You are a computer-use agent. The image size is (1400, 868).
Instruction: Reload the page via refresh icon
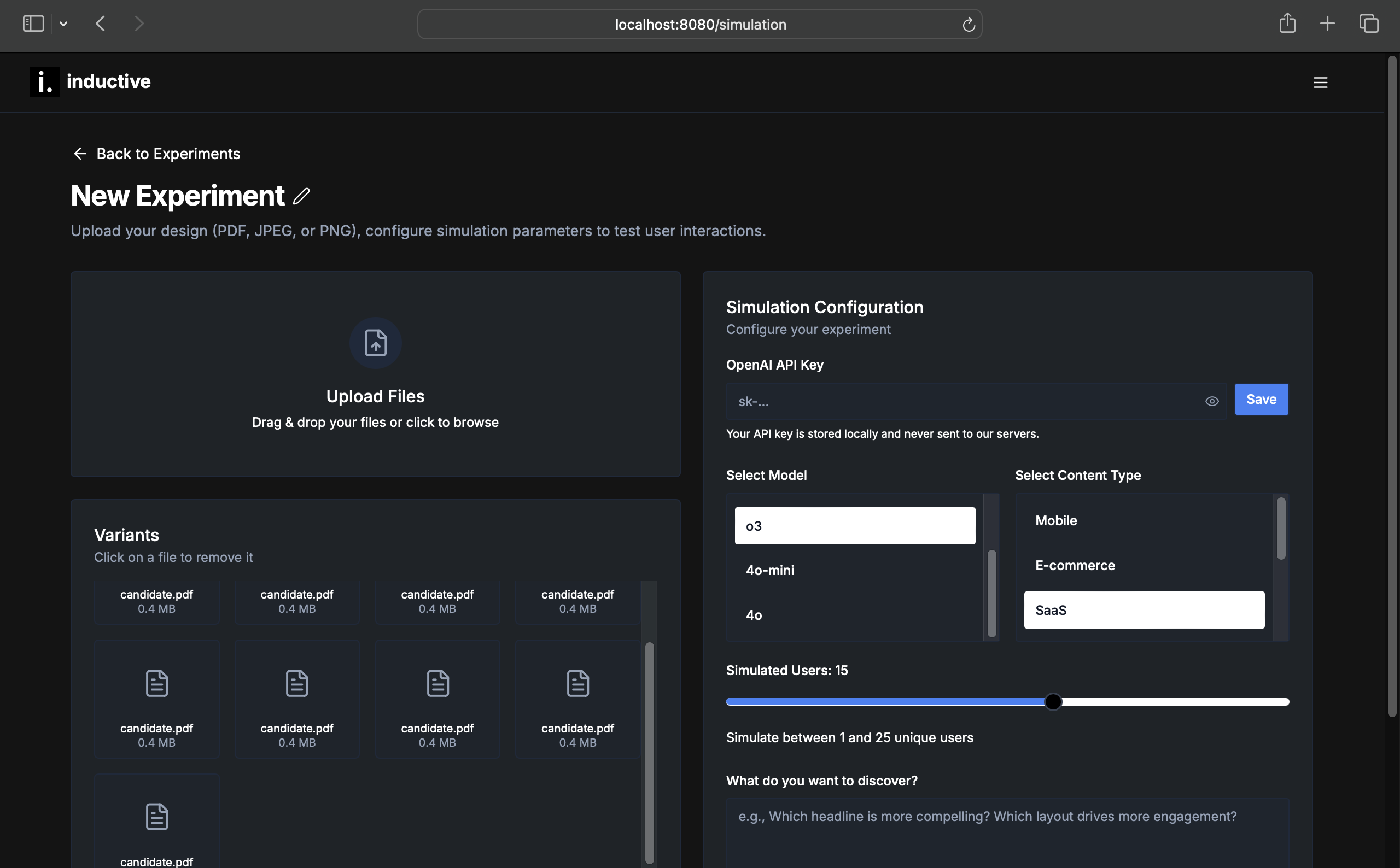[968, 24]
